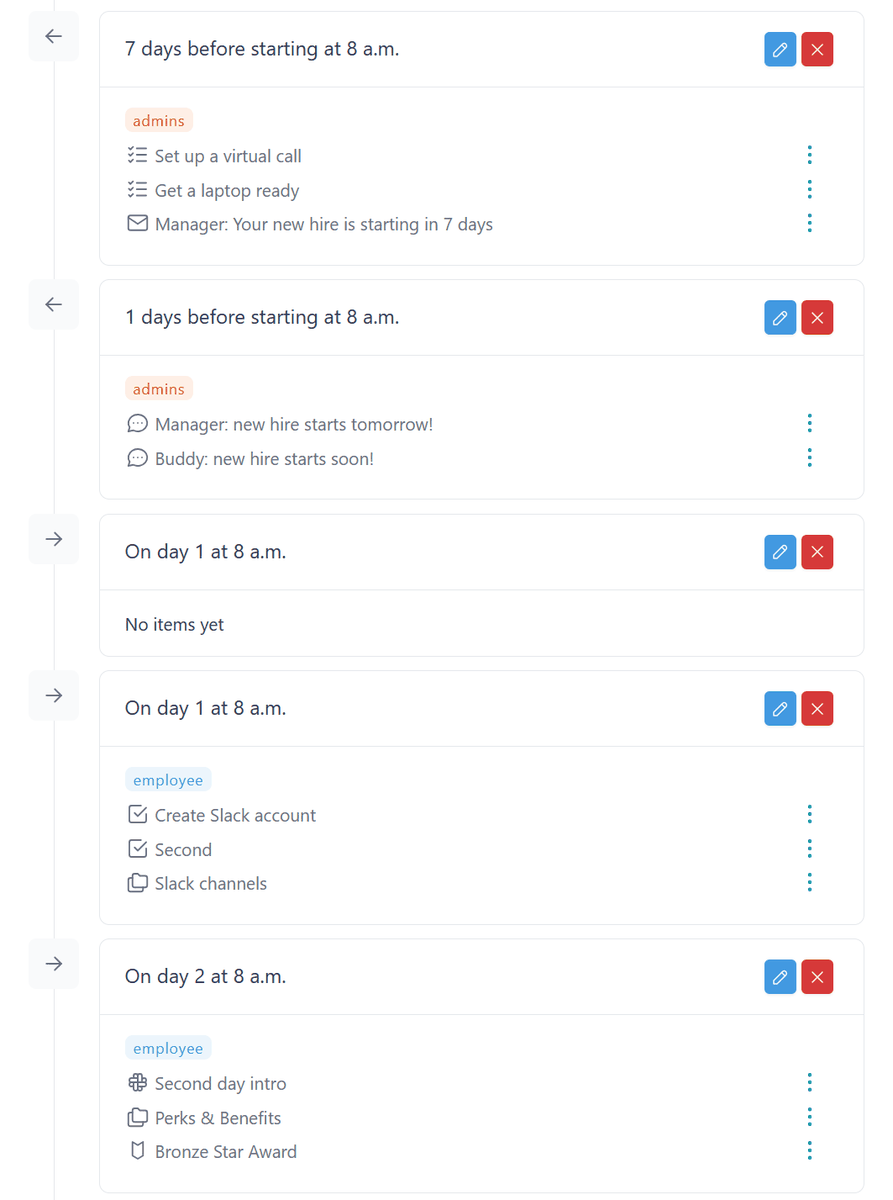Remove the day 2 at 8 a.m. block
This screenshot has width=893, height=1200.
[817, 977]
